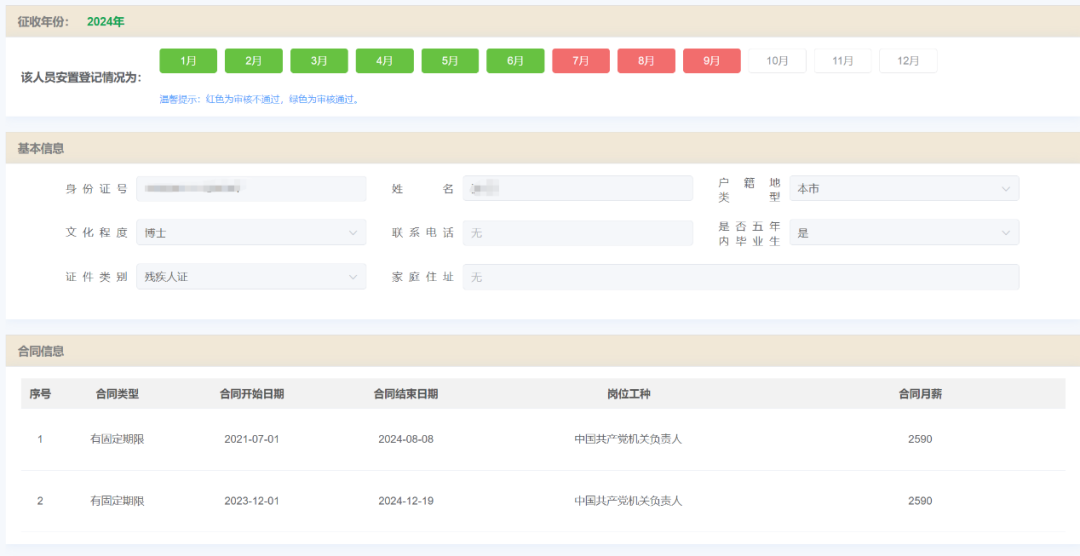Image resolution: width=1080 pixels, height=556 pixels.
Task: Select the 4月 month button
Action: 384,61
